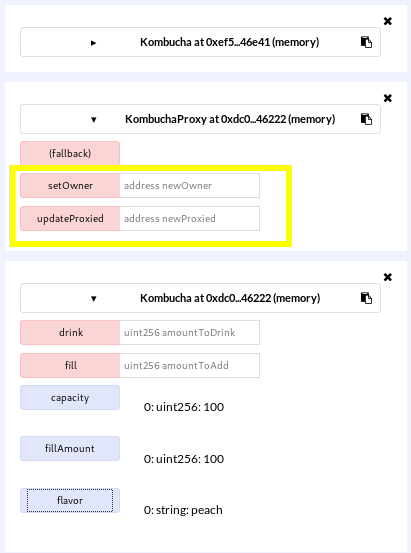This screenshot has height=553, width=411.
Task: Focus the uint256 amountToDrink field
Action: 189,332
